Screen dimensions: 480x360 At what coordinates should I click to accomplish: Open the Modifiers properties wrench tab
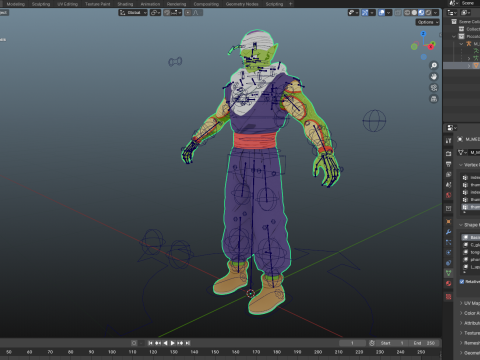coord(448,232)
